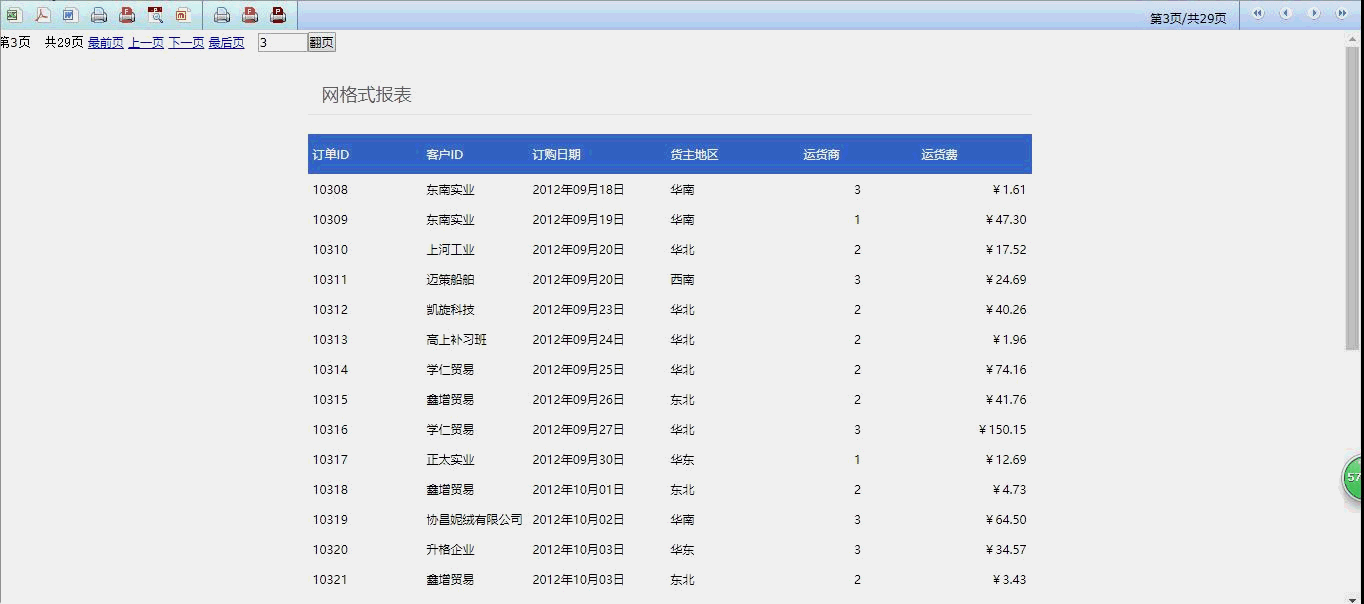Click customer 凯旋科技

click(450, 309)
